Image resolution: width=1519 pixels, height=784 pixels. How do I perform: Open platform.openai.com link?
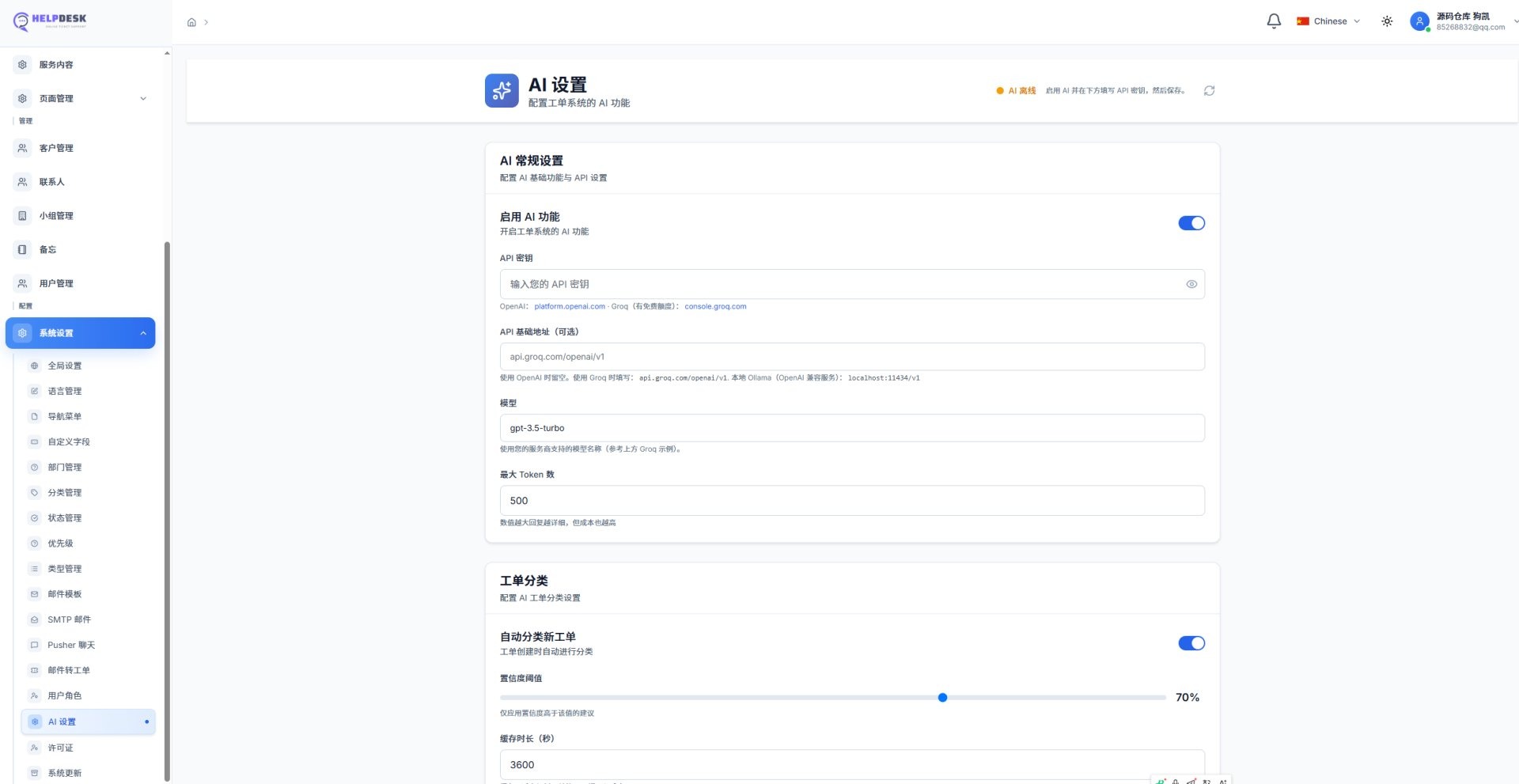pos(570,306)
